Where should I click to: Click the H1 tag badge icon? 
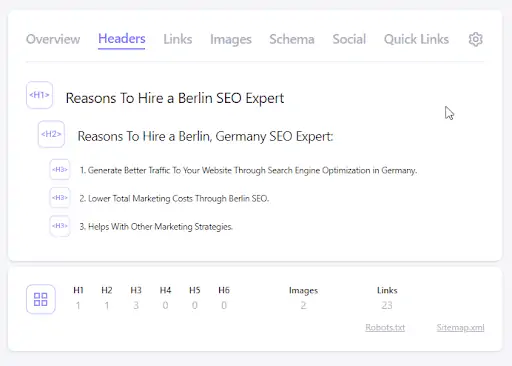(39, 95)
